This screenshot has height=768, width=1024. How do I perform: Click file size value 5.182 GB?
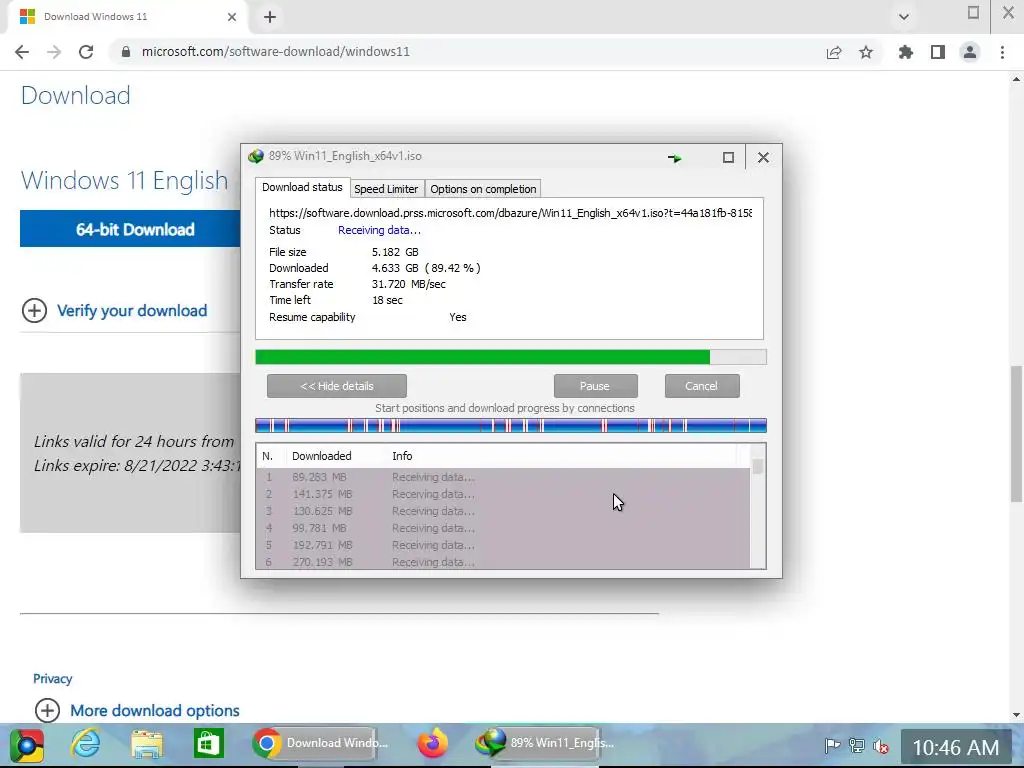(x=395, y=252)
